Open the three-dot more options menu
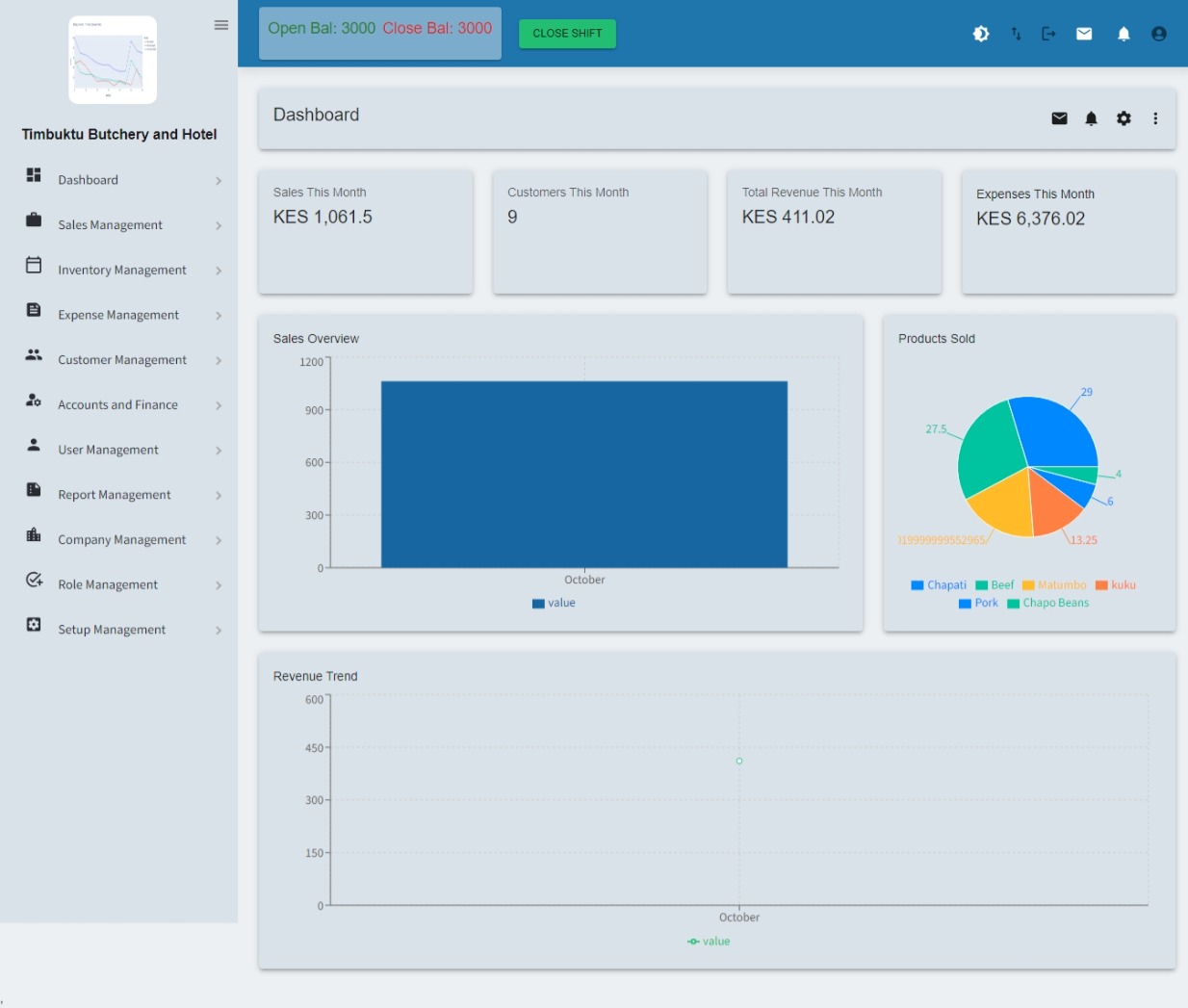 point(1155,118)
